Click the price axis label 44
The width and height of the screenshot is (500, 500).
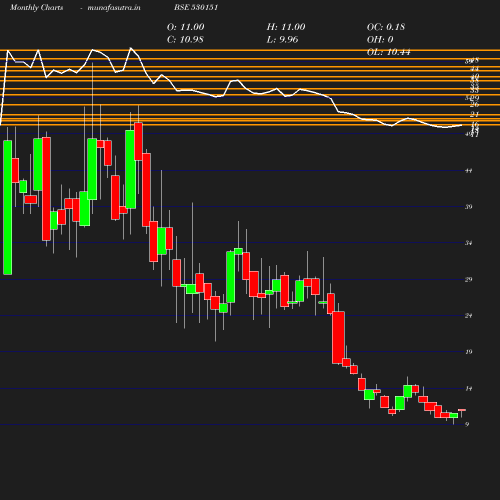click(468, 171)
